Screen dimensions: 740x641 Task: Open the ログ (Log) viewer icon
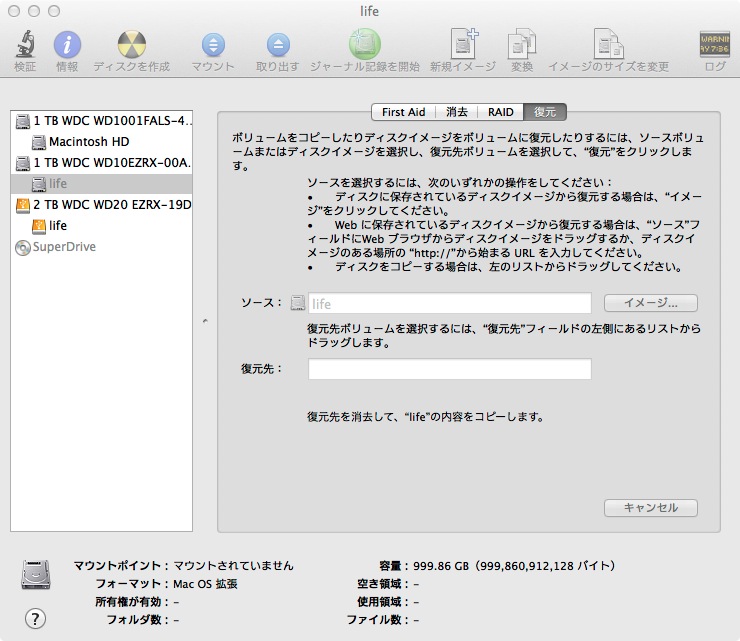coord(715,45)
